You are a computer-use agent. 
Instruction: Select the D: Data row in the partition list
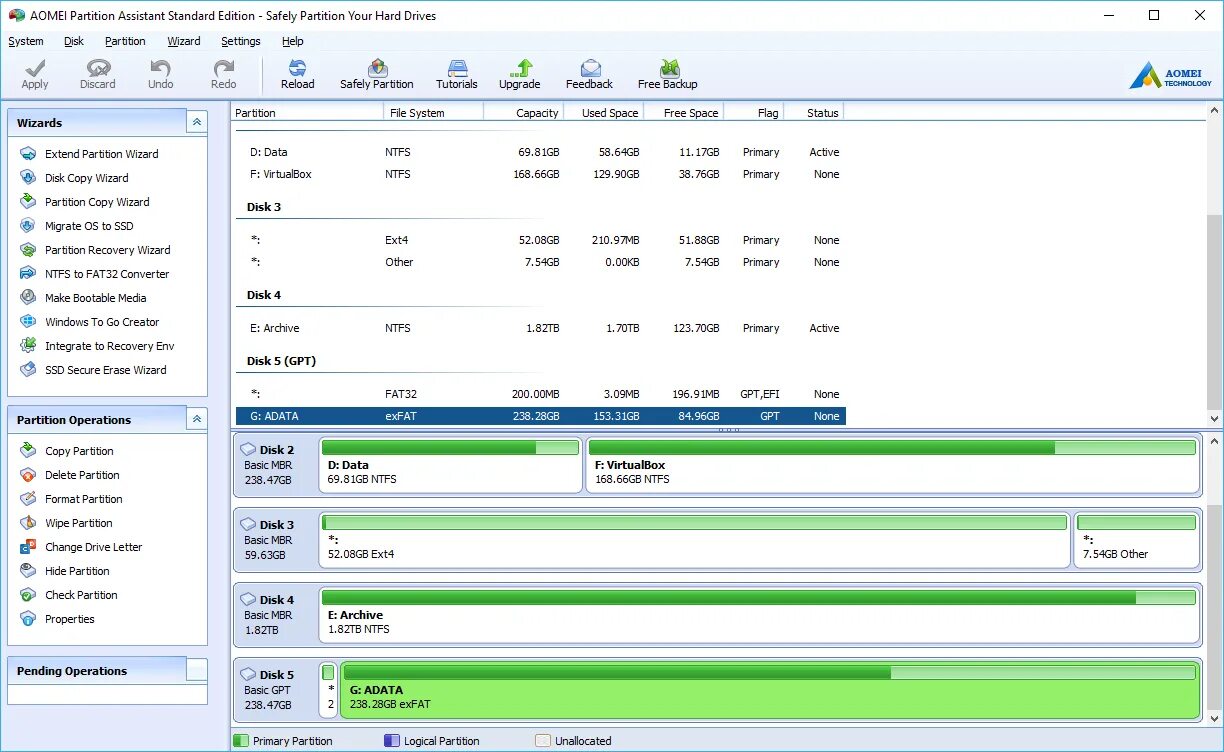point(540,152)
